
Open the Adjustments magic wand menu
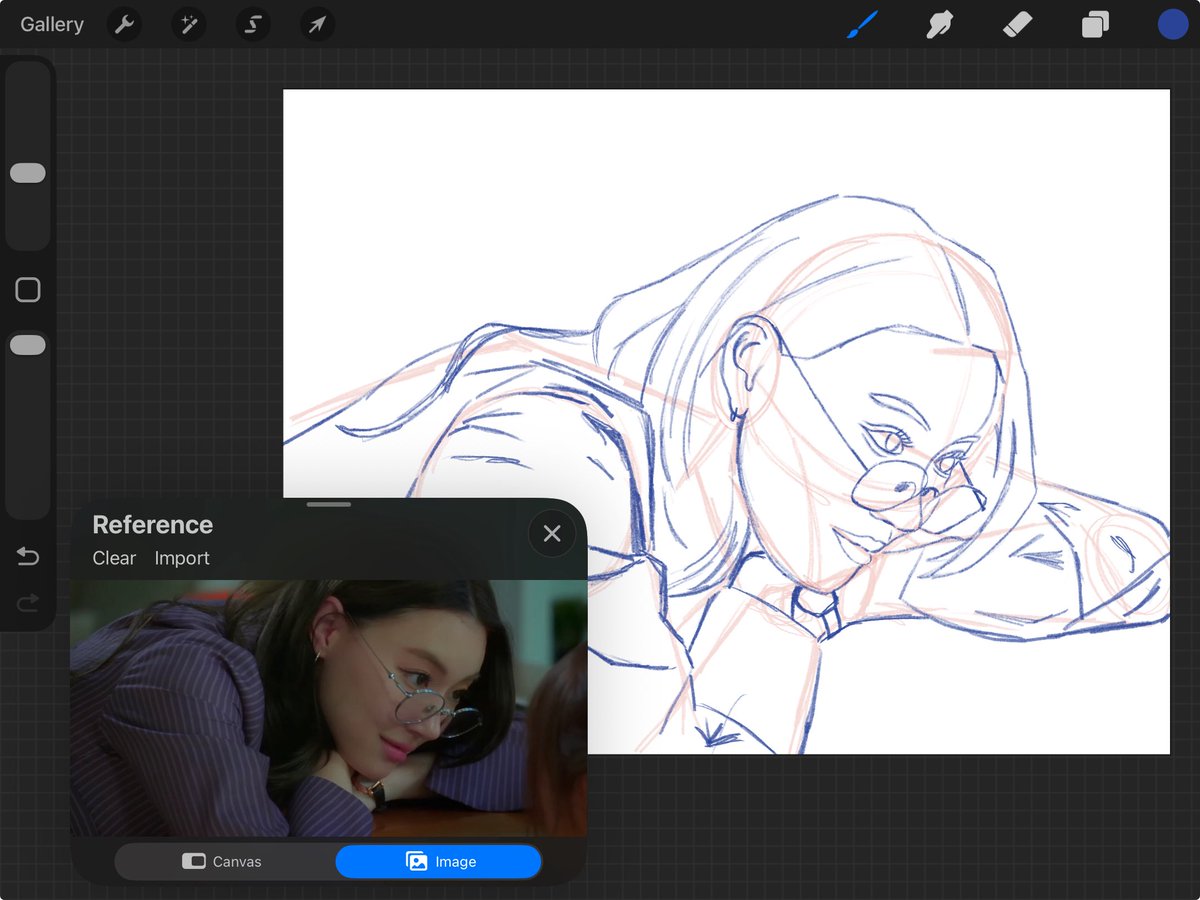tap(188, 25)
